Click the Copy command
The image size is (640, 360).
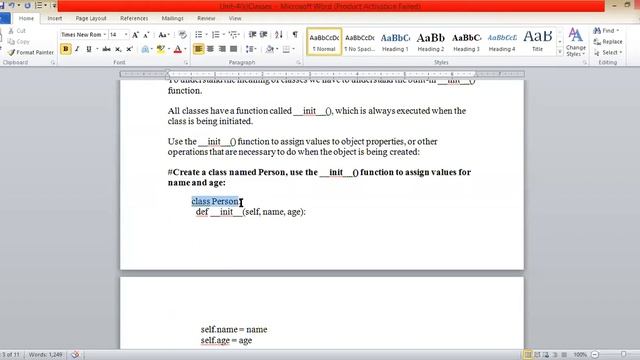coord(18,41)
